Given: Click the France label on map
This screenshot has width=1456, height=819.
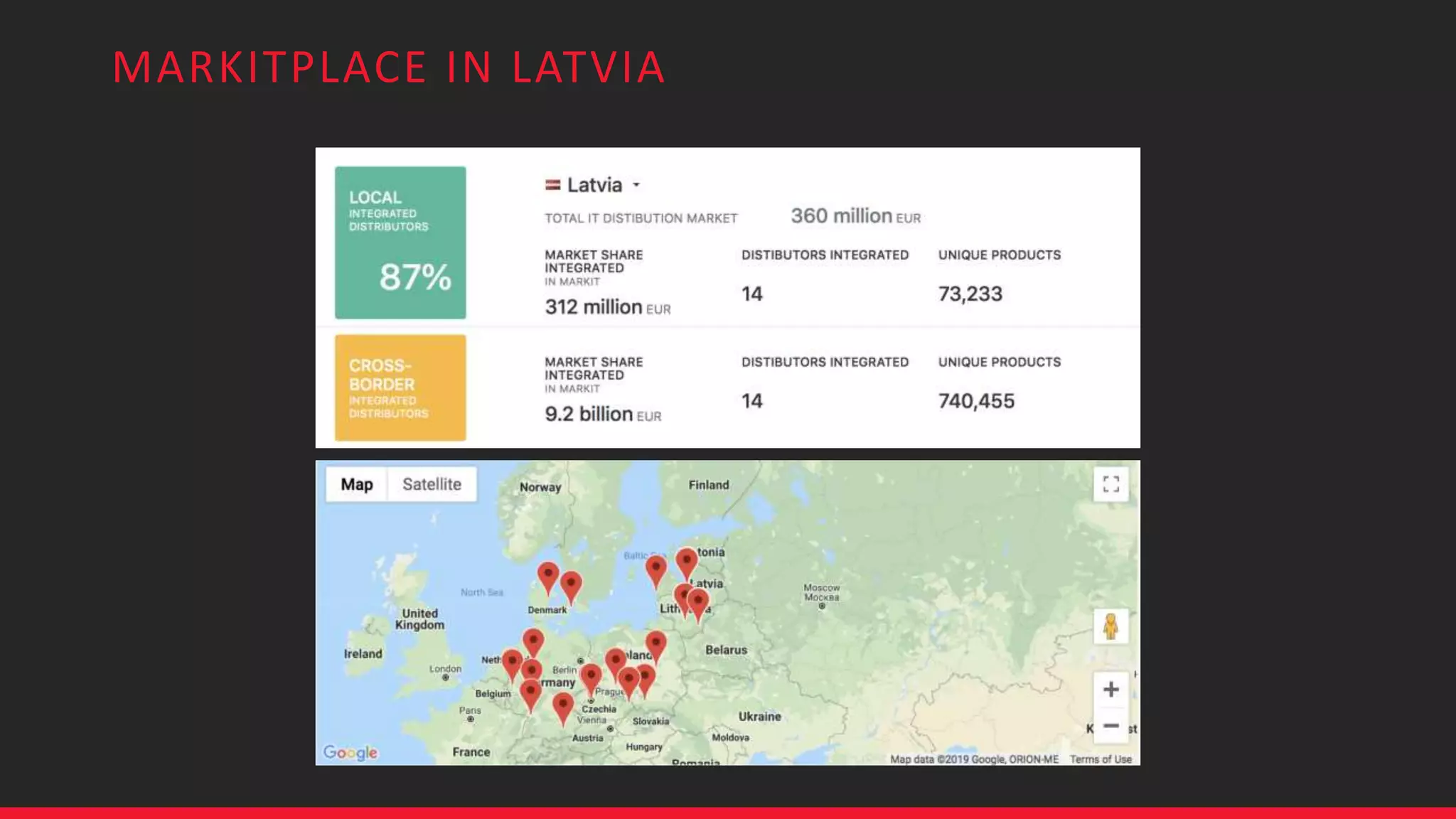Looking at the screenshot, I should click(471, 752).
